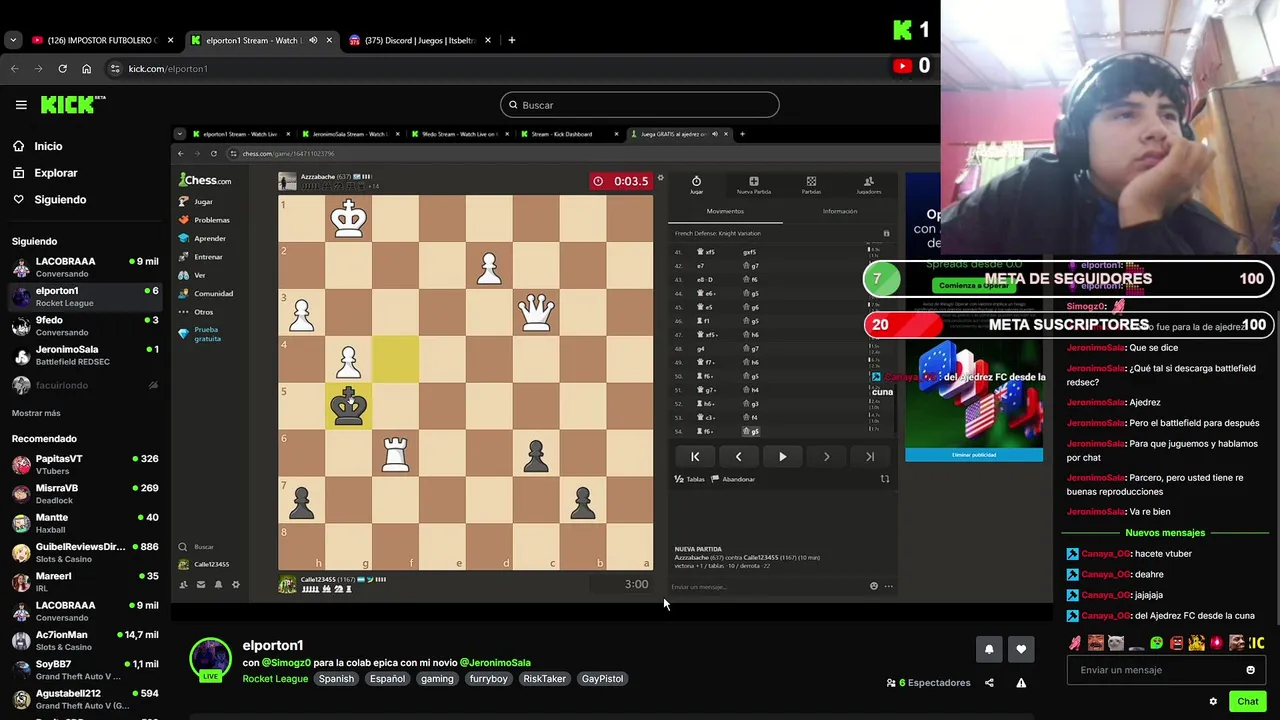Open MisrraVB recommended channel

(x=85, y=494)
